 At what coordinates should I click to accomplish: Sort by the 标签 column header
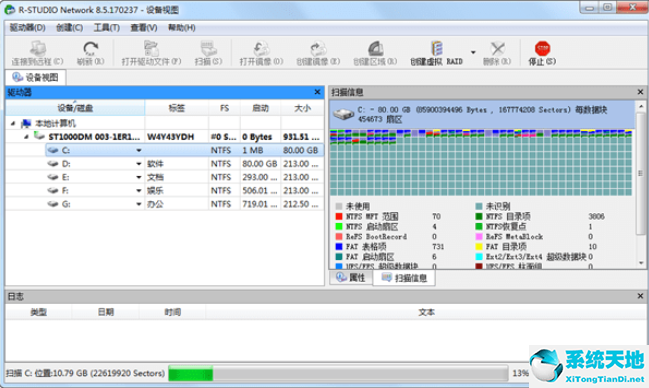tap(177, 108)
